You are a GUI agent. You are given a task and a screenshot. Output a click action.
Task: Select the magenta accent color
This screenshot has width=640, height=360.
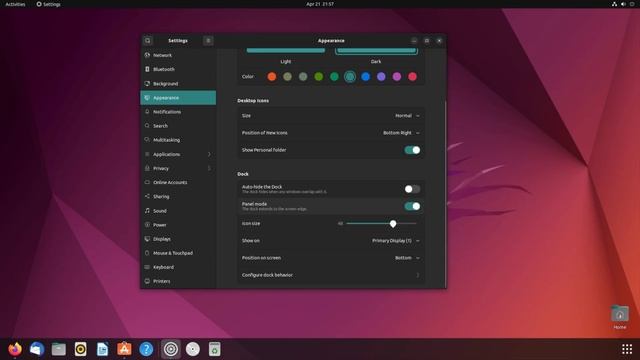click(397, 77)
